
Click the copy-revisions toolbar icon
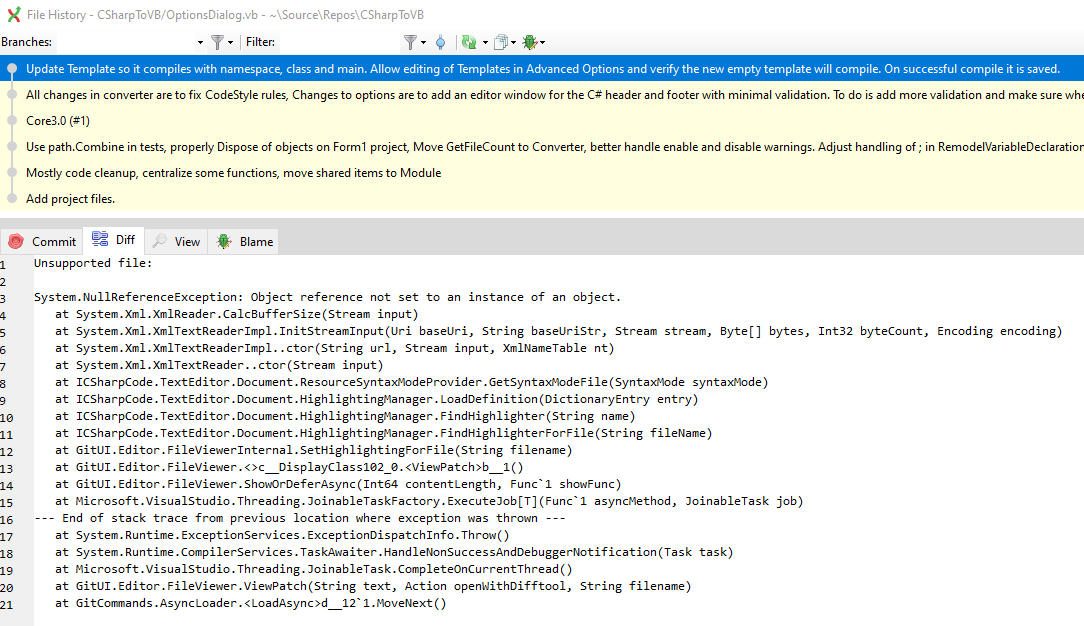click(502, 42)
